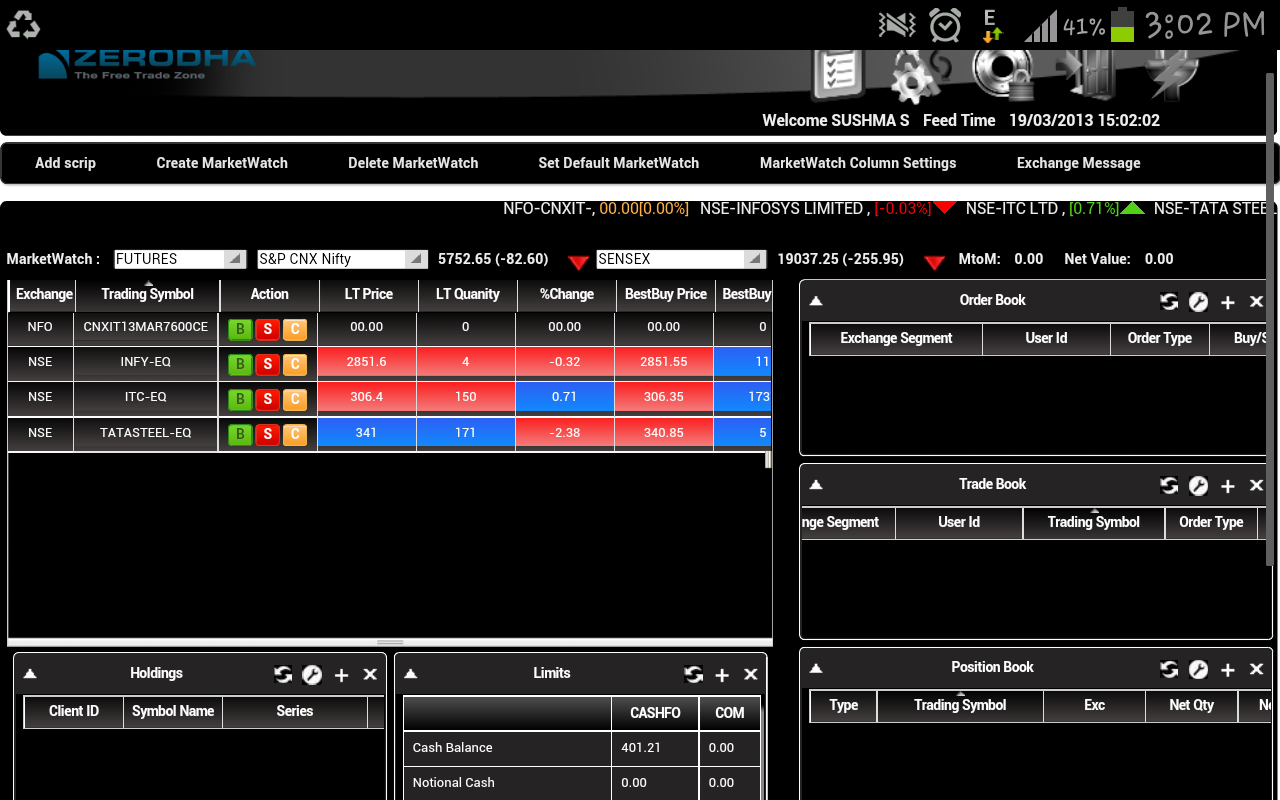Open the Add scrip menu
The image size is (1280, 800).
[65, 163]
